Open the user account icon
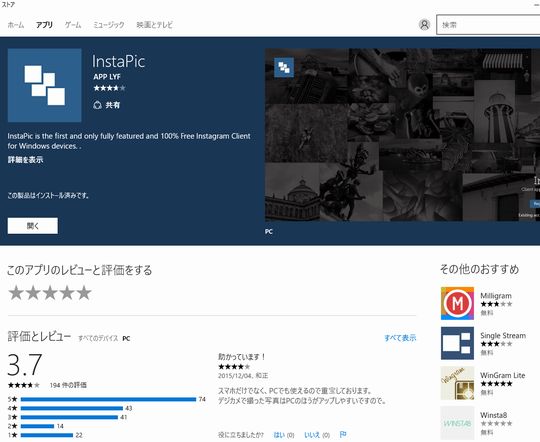 (424, 25)
